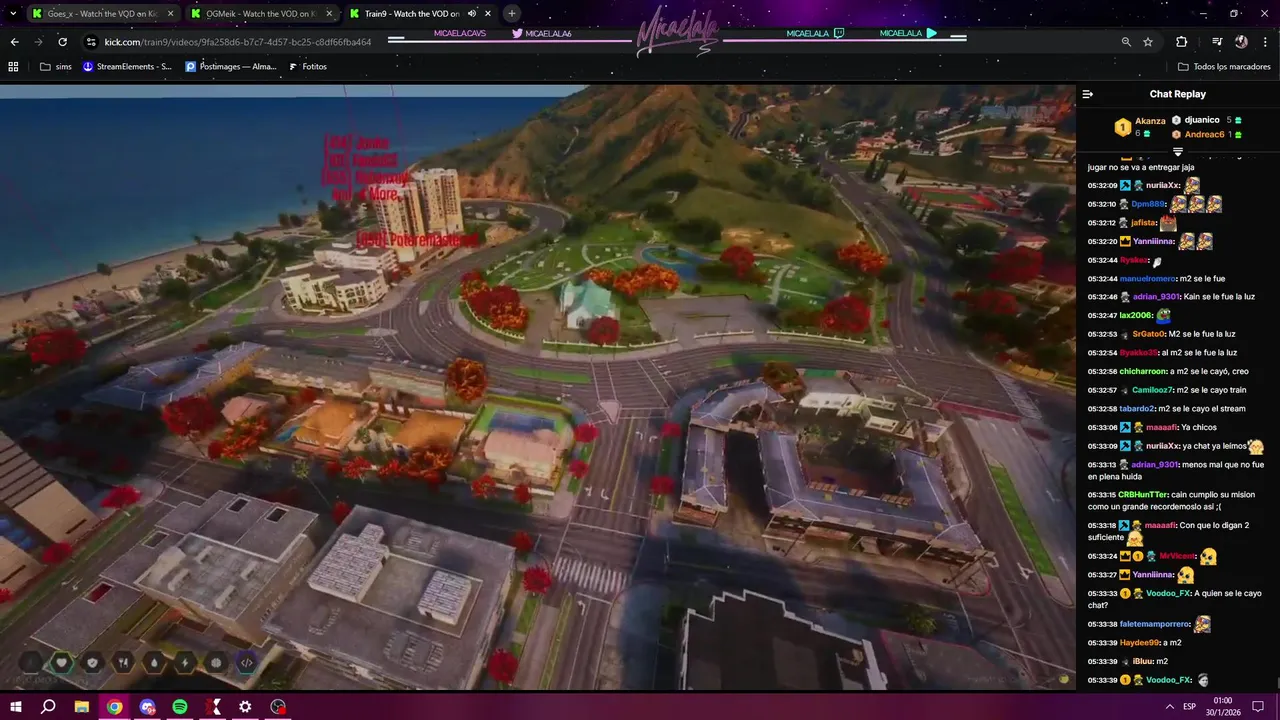Click the brain stress HUD icon
Image resolution: width=1280 pixels, height=720 pixels.
(216, 662)
